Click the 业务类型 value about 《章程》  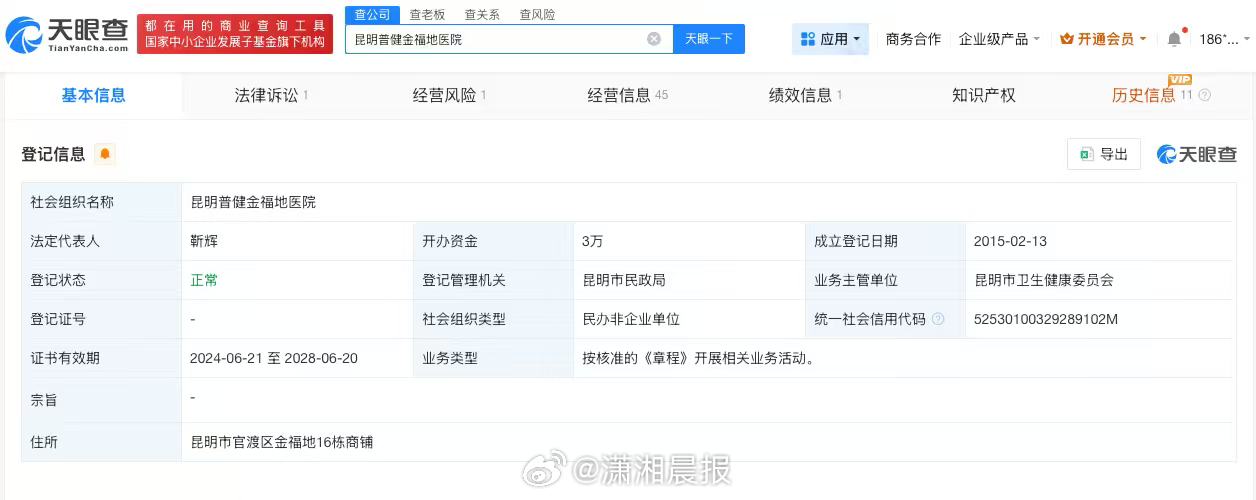tap(698, 358)
